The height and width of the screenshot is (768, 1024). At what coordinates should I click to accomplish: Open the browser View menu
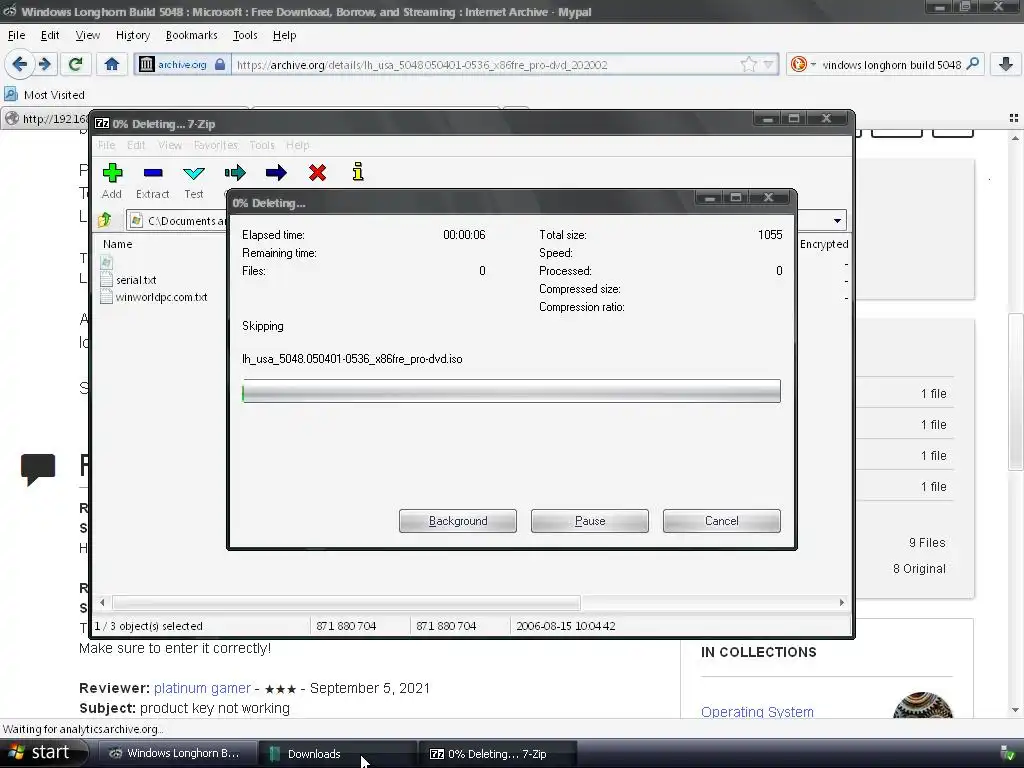(88, 35)
